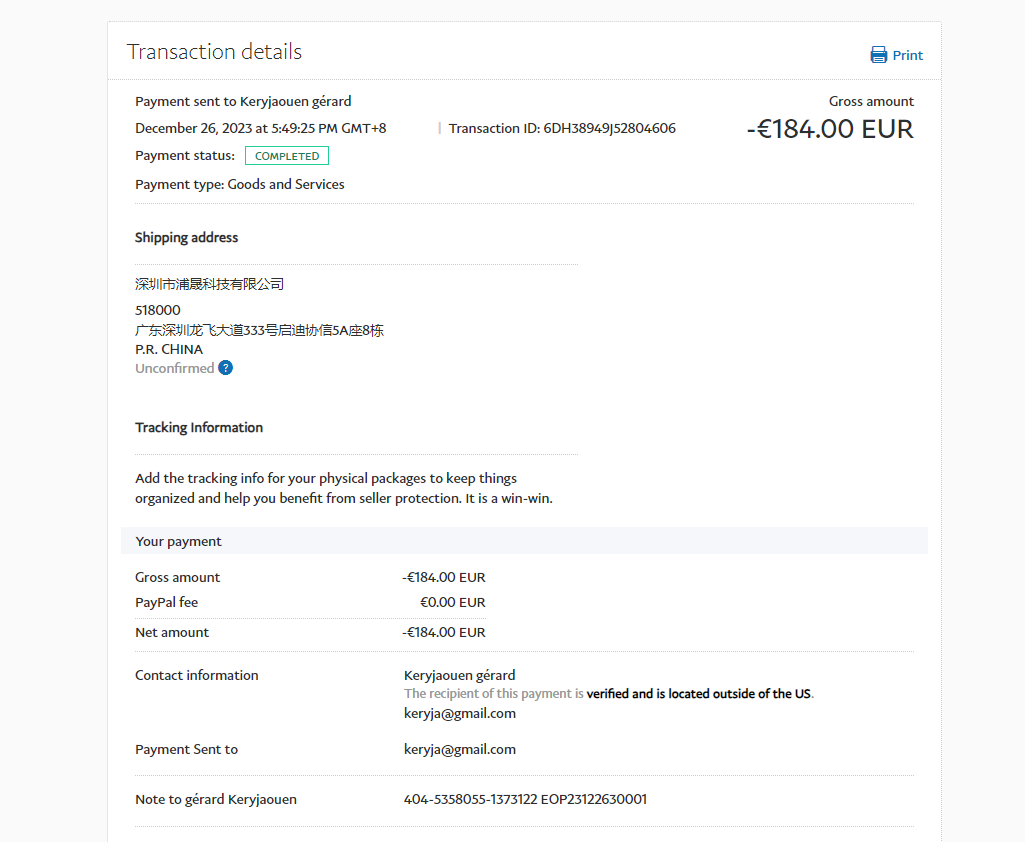This screenshot has height=842, width=1025.
Task: Click the email under the recipient verification text
Action: (460, 713)
